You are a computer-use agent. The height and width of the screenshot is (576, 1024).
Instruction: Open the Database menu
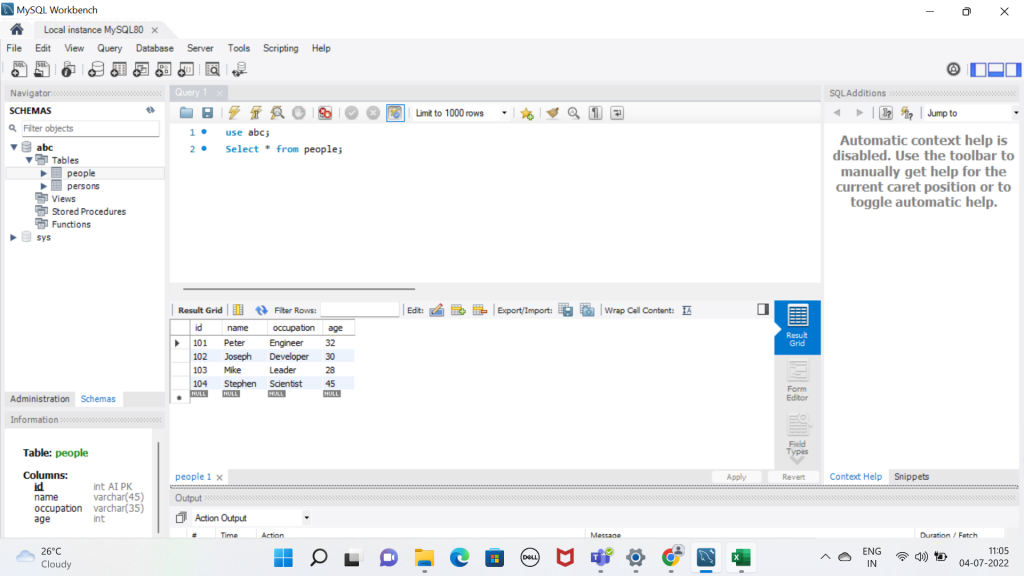point(154,48)
